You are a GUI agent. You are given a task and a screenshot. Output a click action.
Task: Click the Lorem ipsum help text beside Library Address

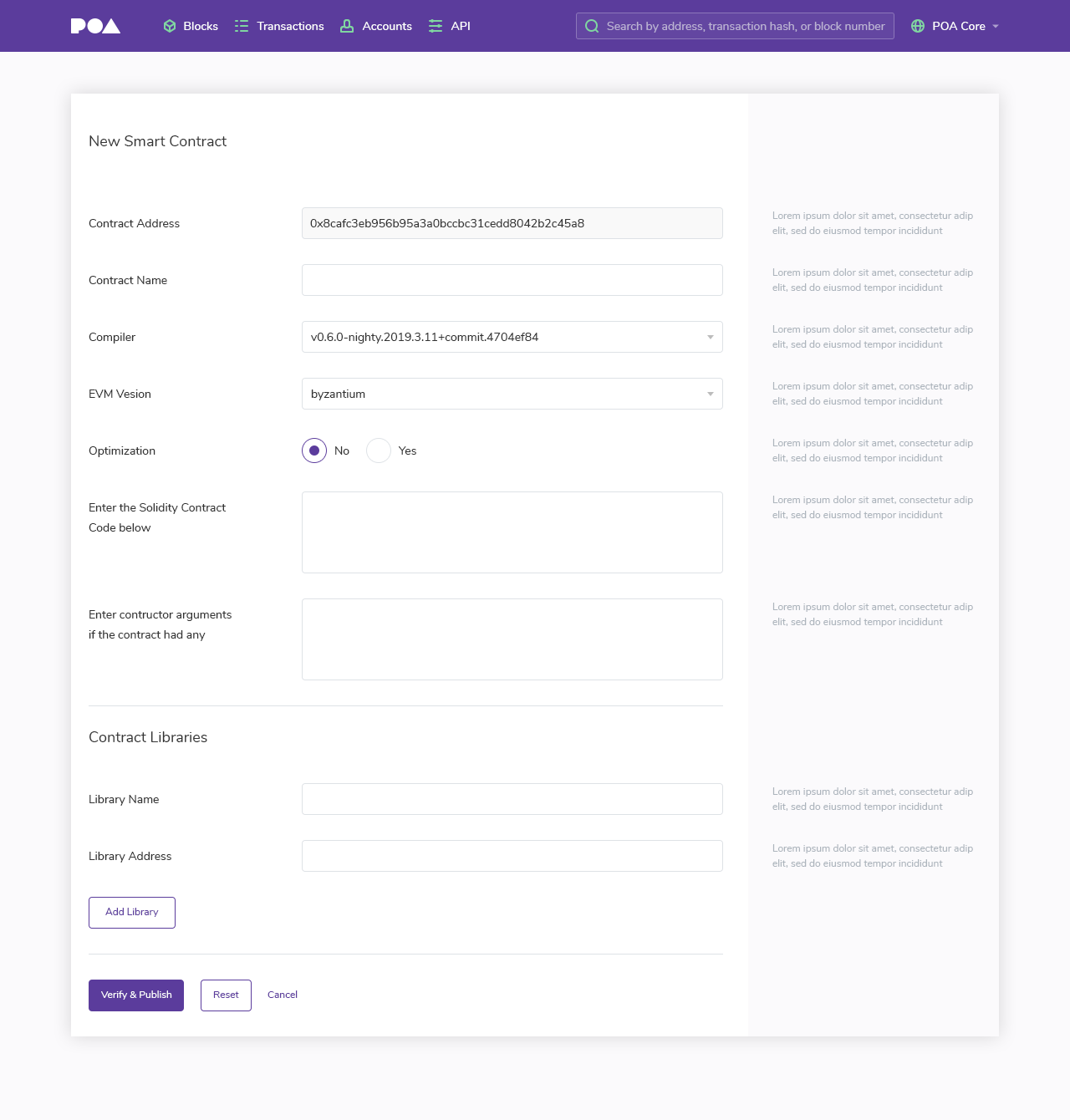pyautogui.click(x=873, y=856)
